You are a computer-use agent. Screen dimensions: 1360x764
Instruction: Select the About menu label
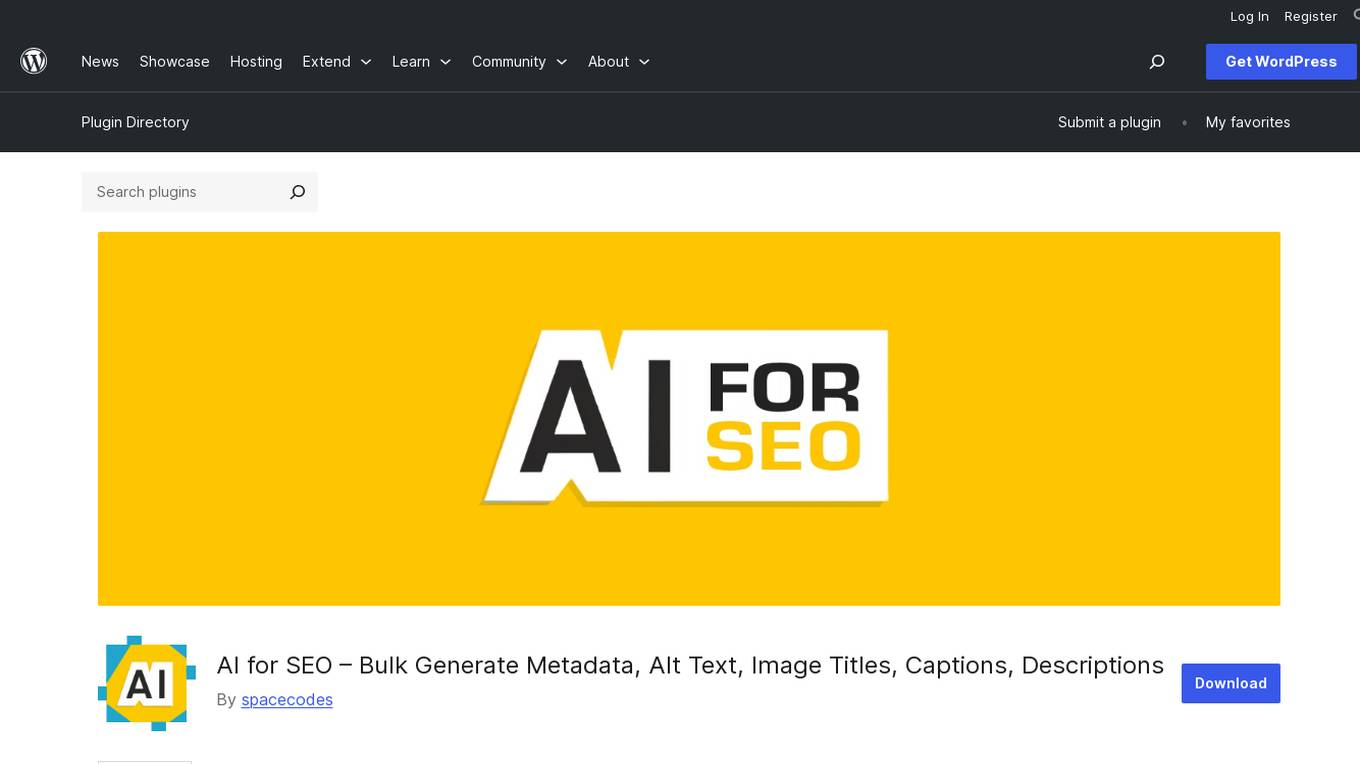(608, 62)
